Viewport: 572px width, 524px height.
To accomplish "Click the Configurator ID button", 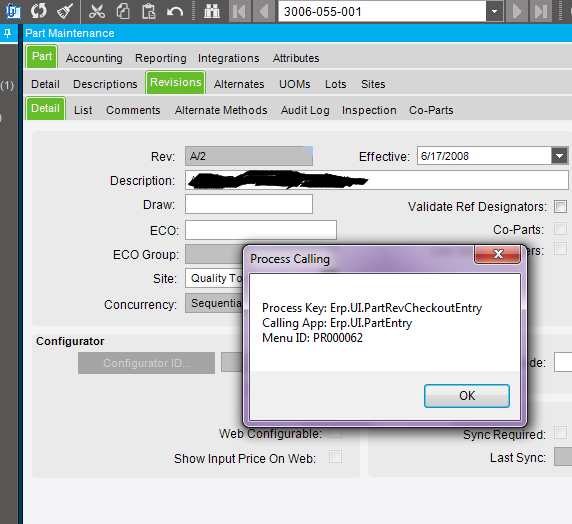I will tap(146, 363).
